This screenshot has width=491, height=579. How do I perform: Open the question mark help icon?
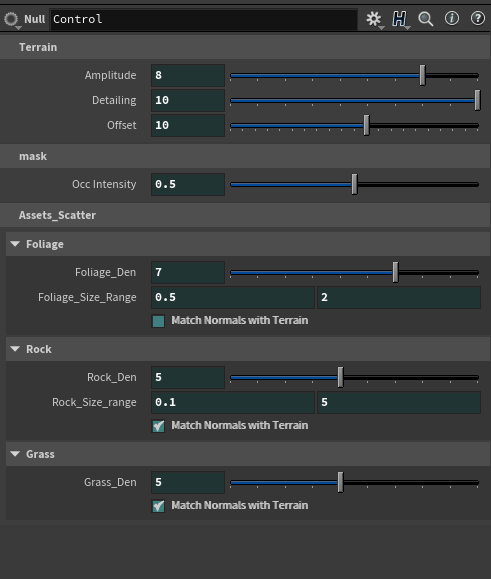point(478,18)
